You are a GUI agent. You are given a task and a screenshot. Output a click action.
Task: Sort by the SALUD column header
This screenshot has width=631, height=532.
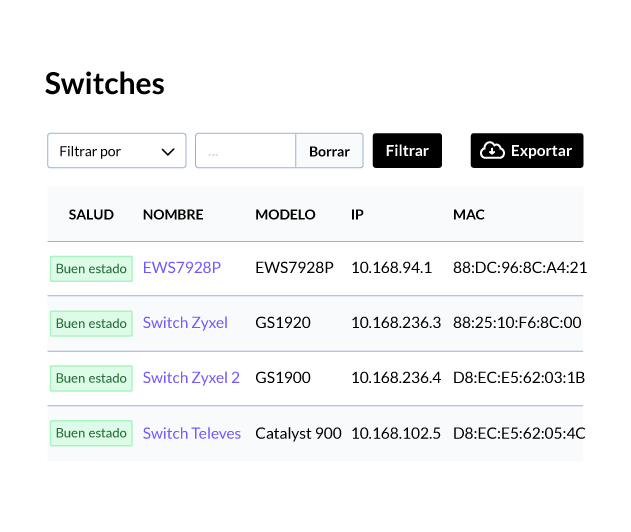coord(91,214)
